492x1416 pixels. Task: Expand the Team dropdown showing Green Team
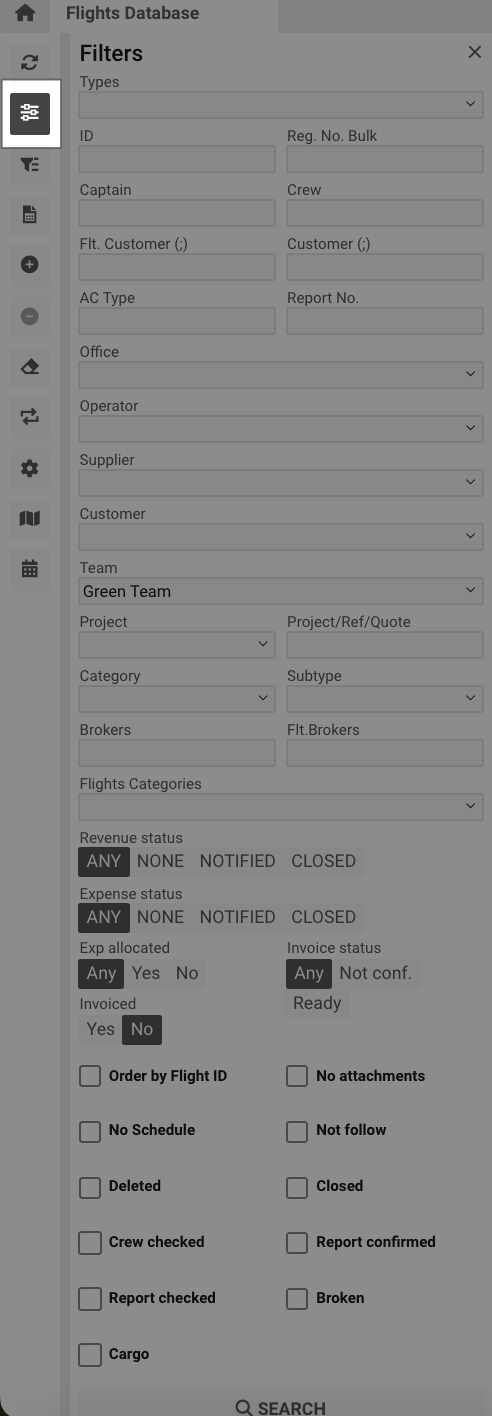click(x=281, y=591)
